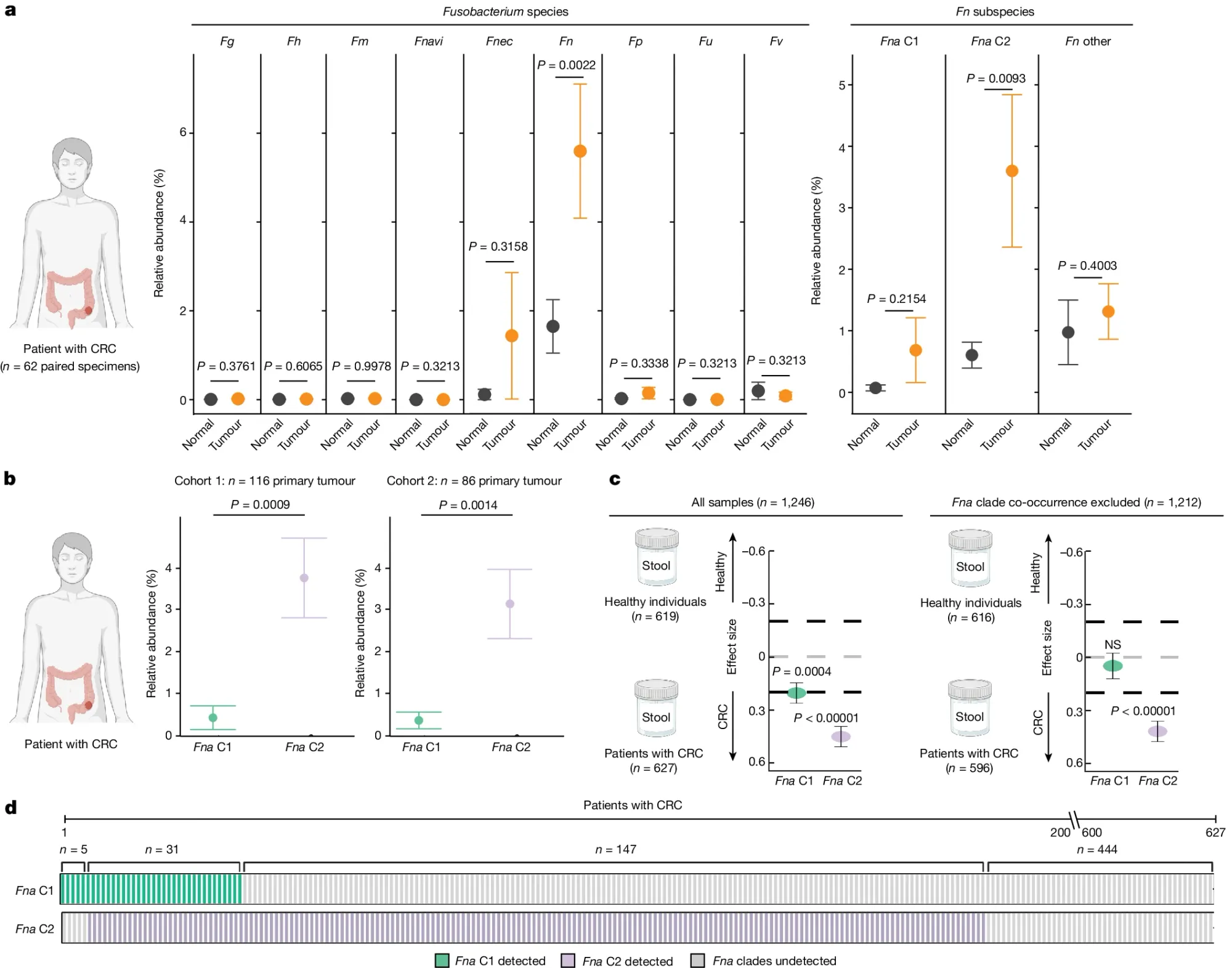Click the orange Fna C2 tumour data point
This screenshot has height=968, width=1232.
point(1011,171)
